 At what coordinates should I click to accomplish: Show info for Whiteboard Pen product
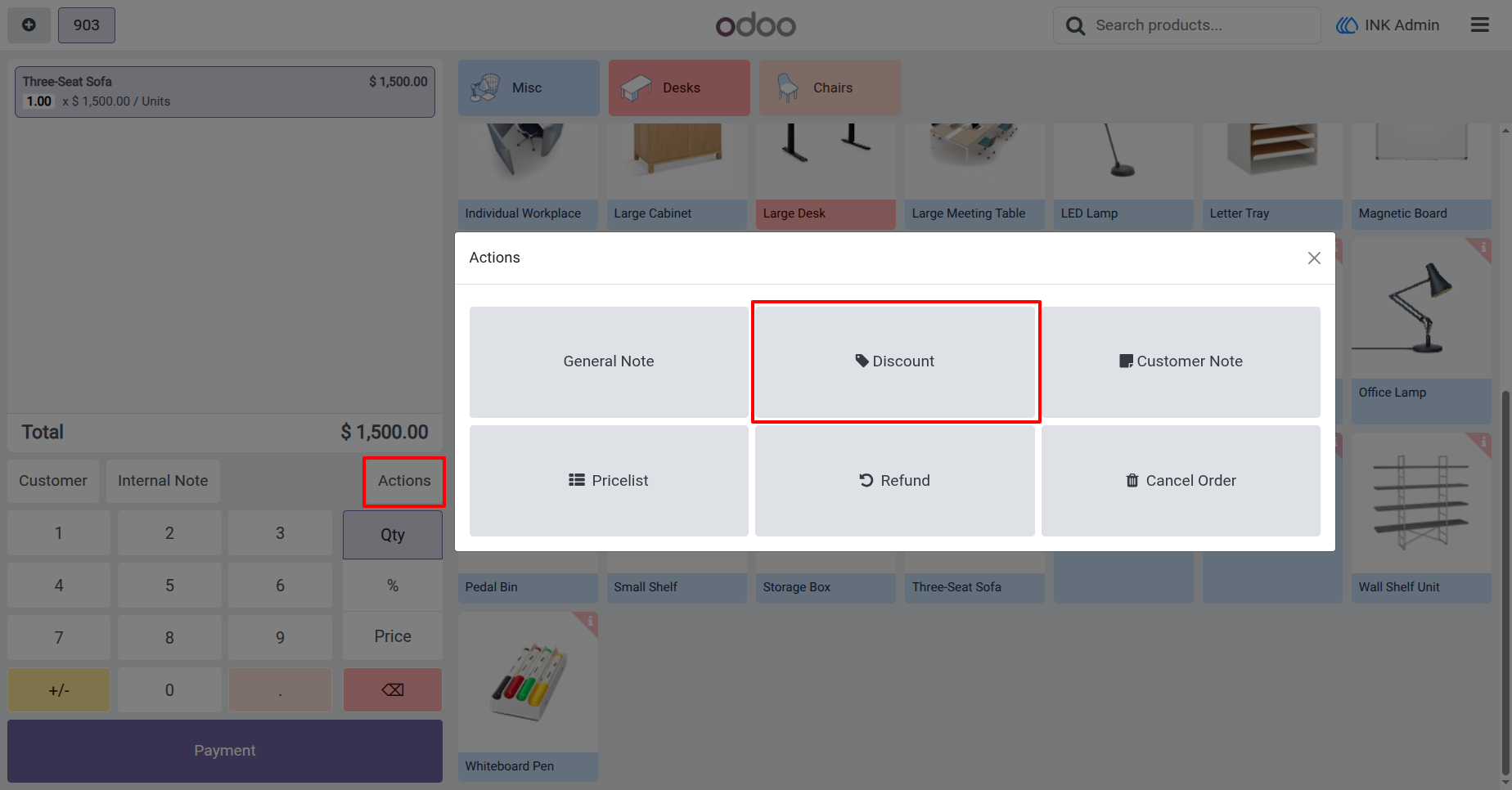point(589,622)
